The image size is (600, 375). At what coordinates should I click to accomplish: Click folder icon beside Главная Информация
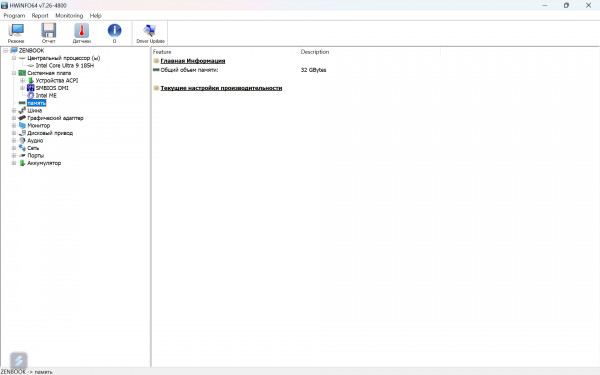point(156,61)
